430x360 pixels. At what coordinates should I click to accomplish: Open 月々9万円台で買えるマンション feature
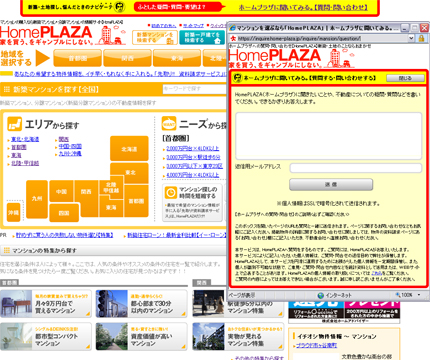(x=46, y=303)
